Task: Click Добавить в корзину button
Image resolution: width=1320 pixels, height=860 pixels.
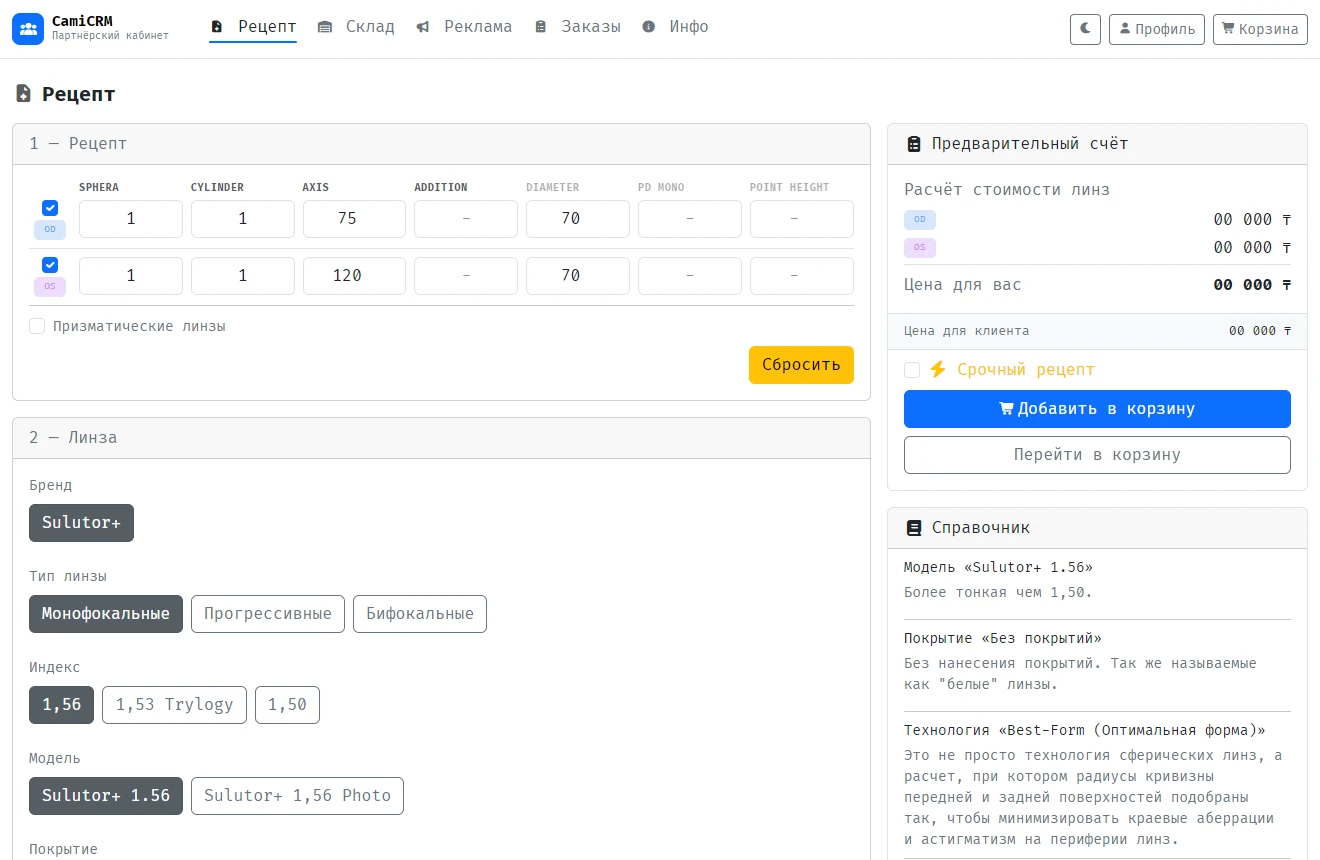Action: pos(1097,409)
